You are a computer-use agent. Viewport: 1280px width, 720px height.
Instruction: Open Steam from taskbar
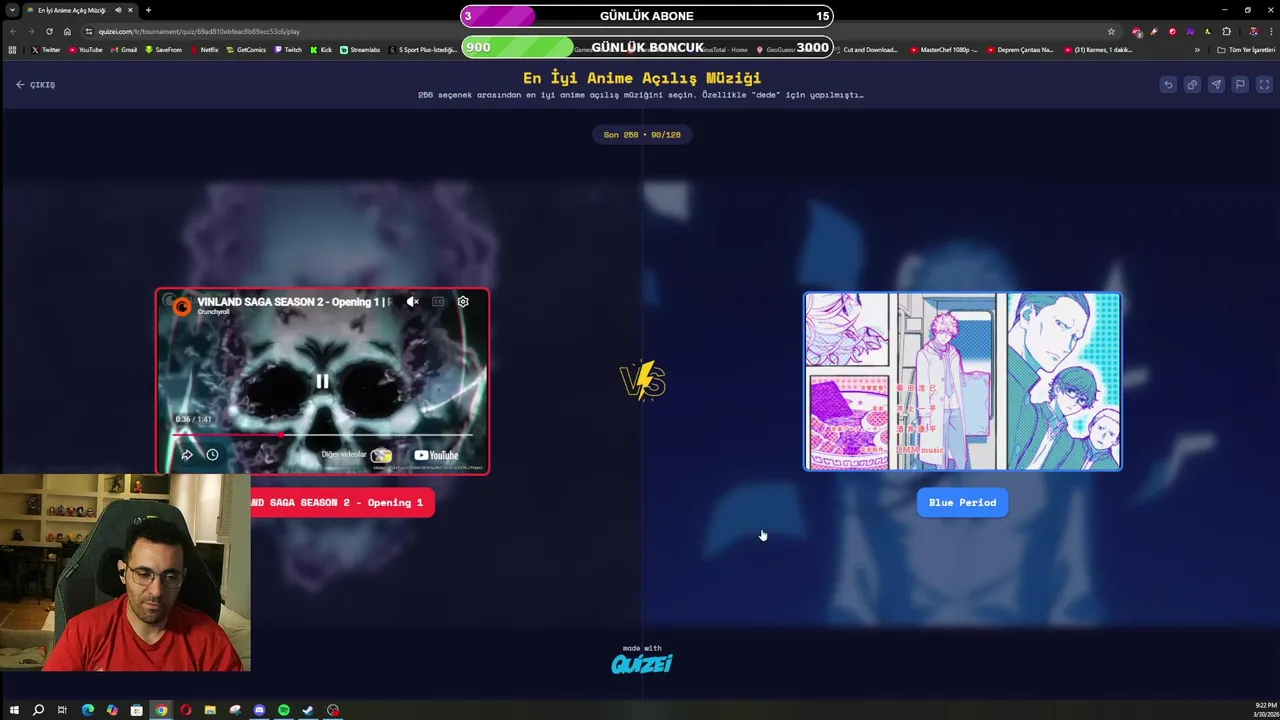click(308, 710)
